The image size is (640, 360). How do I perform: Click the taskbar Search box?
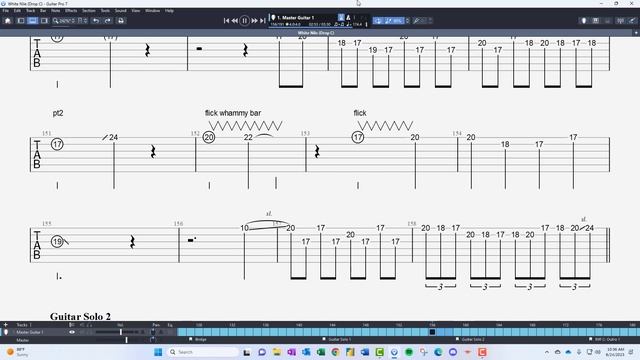pyautogui.click(x=203, y=352)
